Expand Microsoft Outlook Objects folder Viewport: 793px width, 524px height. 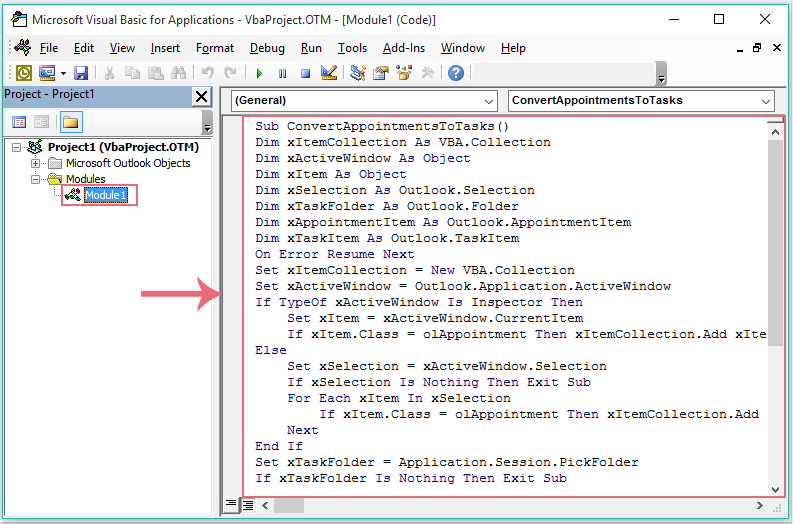[35, 163]
